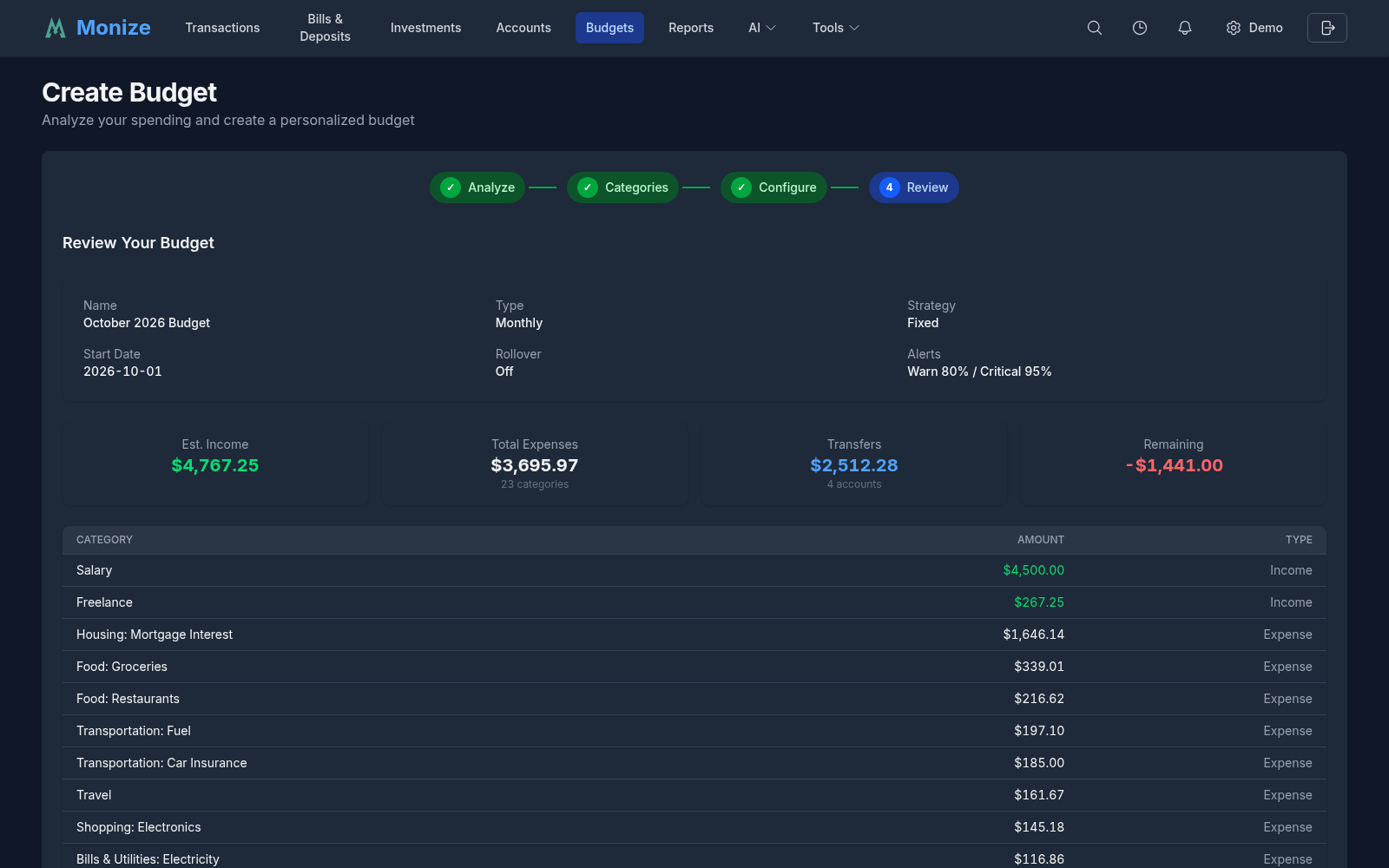Image resolution: width=1389 pixels, height=868 pixels.
Task: Expand the AI dropdown menu
Action: [x=762, y=28]
